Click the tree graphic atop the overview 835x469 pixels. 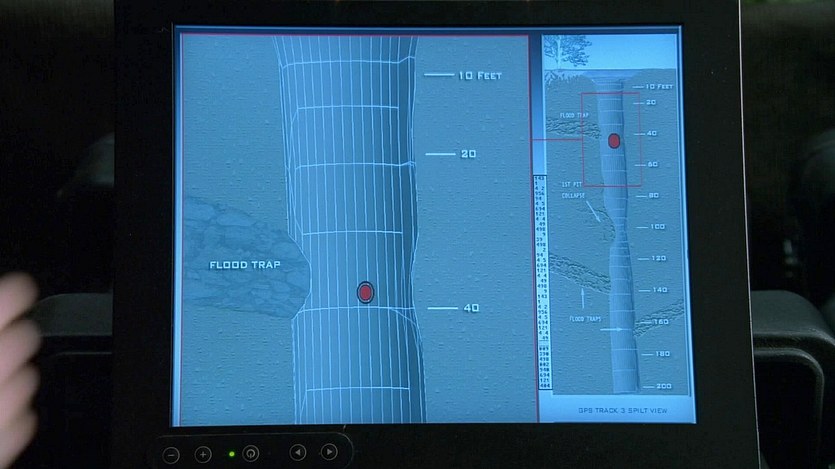575,52
